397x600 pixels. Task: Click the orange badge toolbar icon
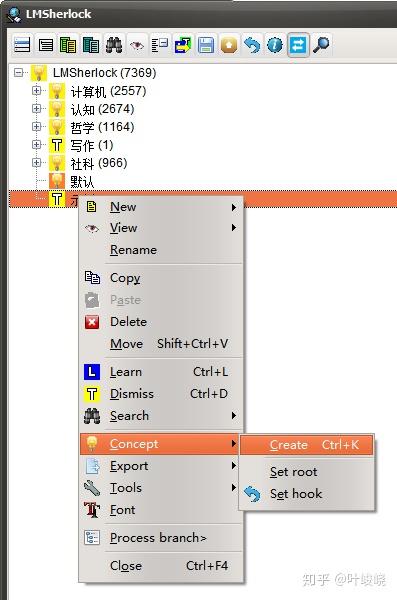229,45
